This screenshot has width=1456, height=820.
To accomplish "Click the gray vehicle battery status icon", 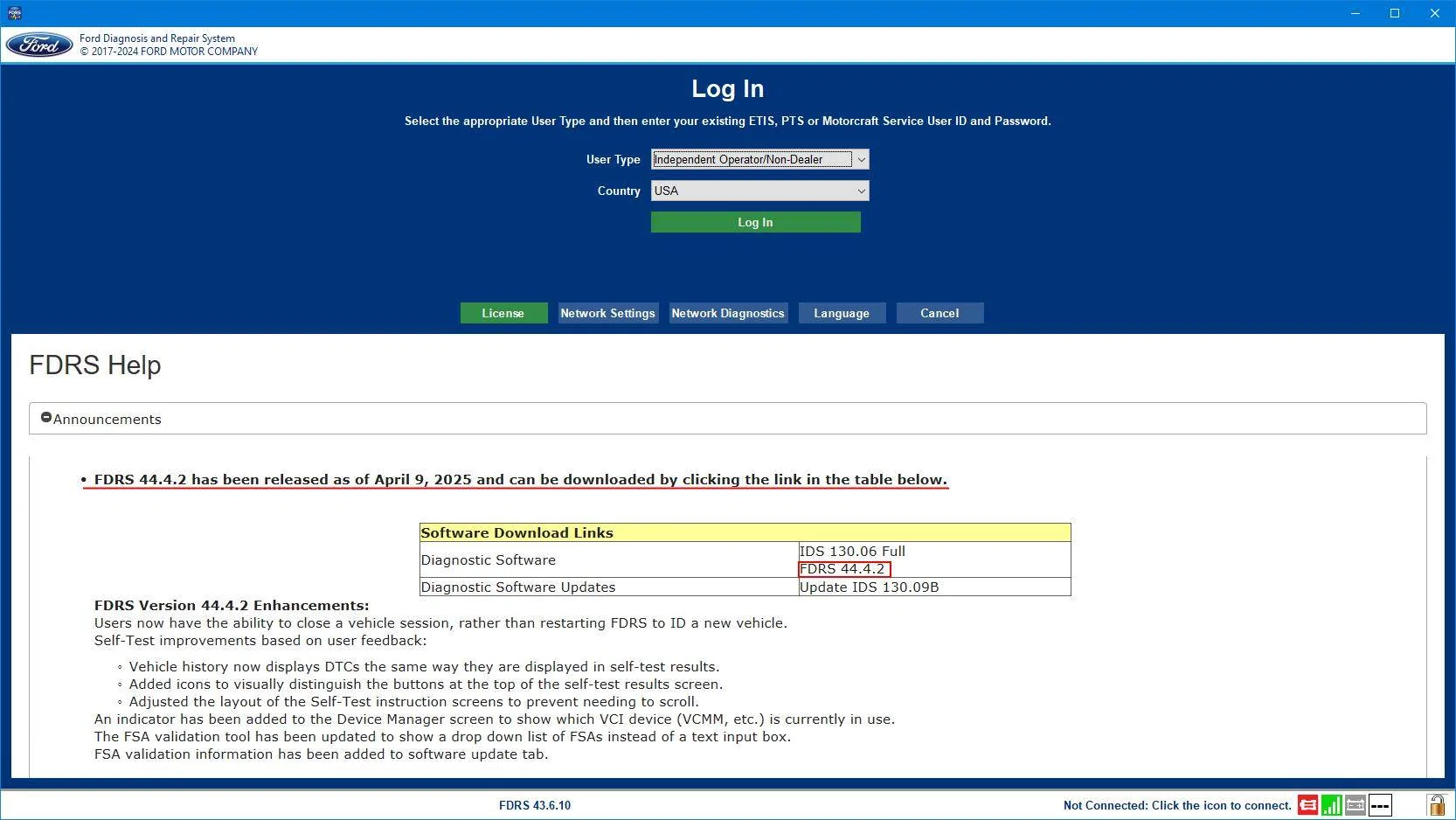I will (x=1355, y=805).
